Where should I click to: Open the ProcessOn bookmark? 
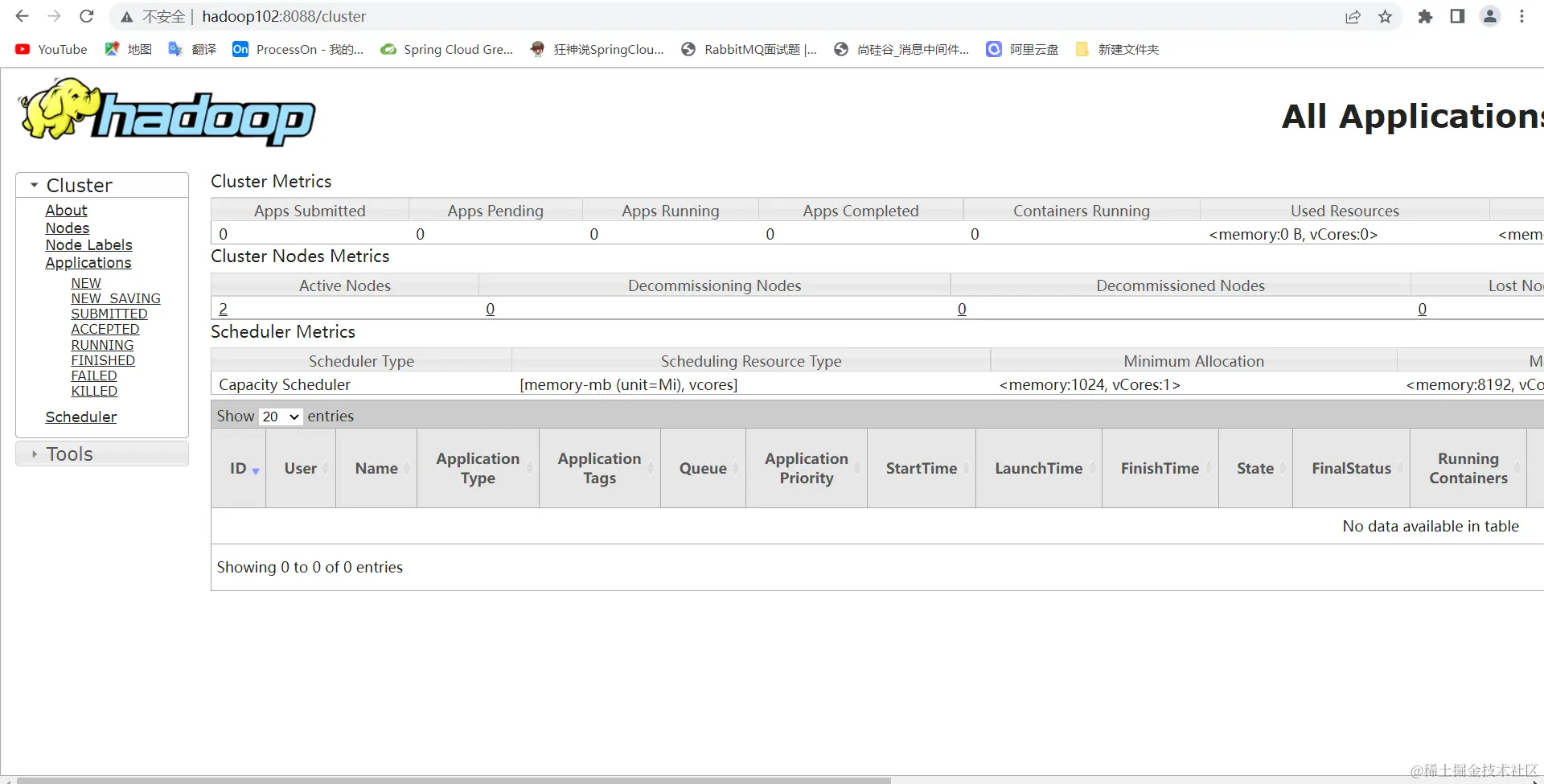[298, 49]
